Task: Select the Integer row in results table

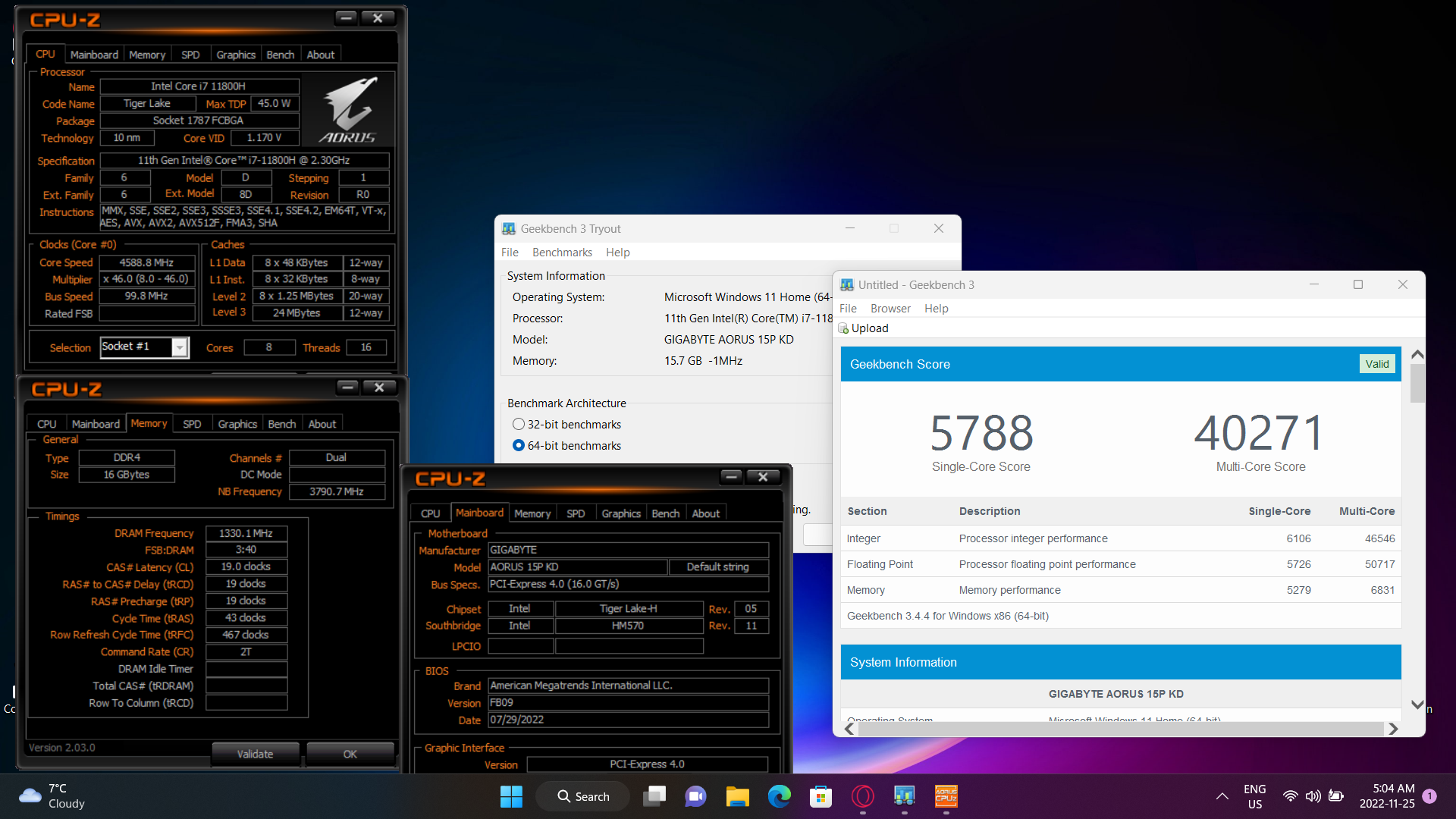Action: [1121, 538]
